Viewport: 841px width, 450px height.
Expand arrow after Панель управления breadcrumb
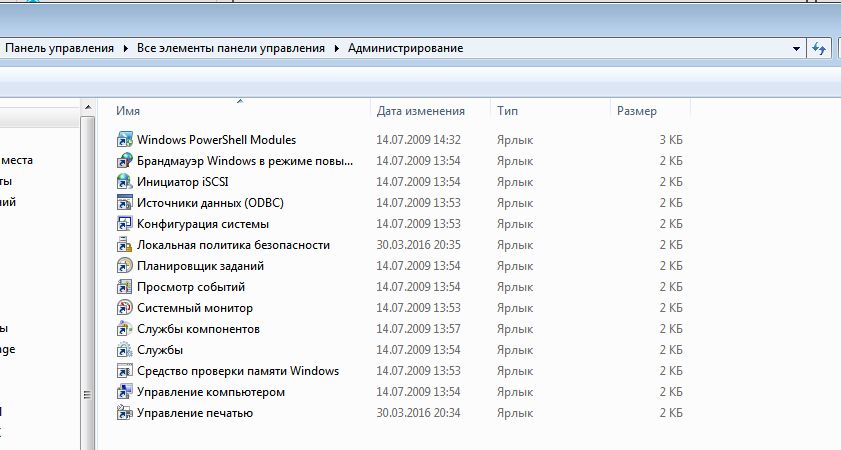pyautogui.click(x=126, y=48)
